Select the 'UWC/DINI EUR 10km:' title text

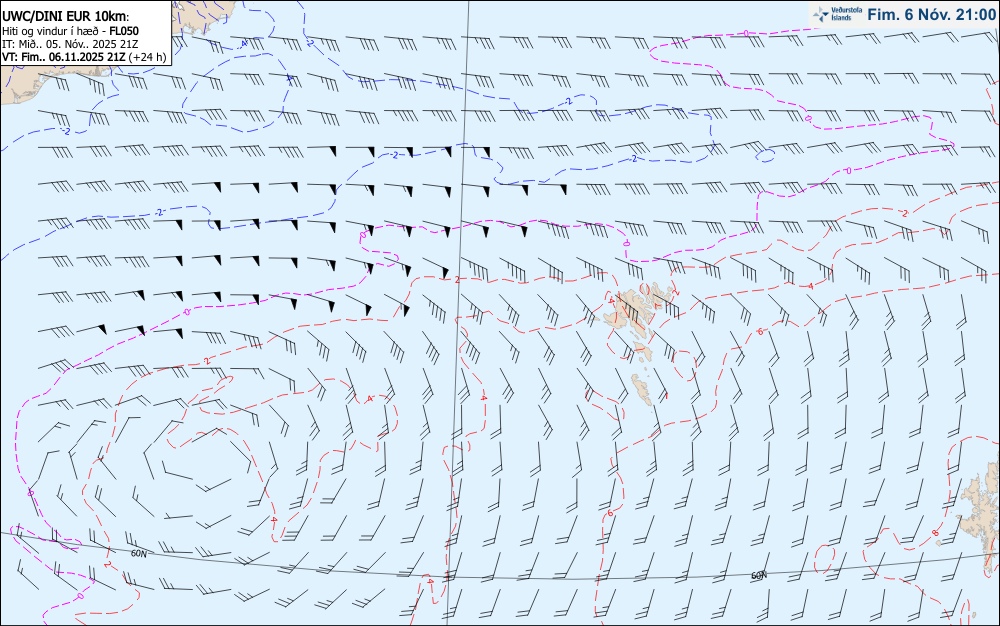point(66,17)
